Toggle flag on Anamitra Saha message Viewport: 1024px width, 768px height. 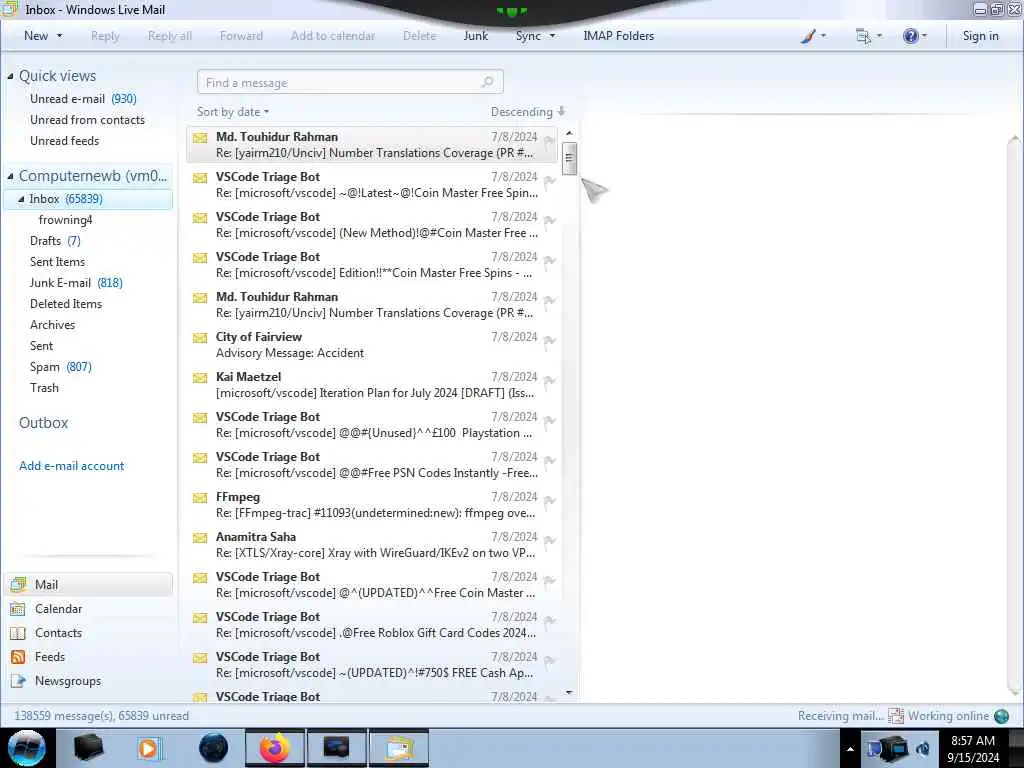point(549,541)
